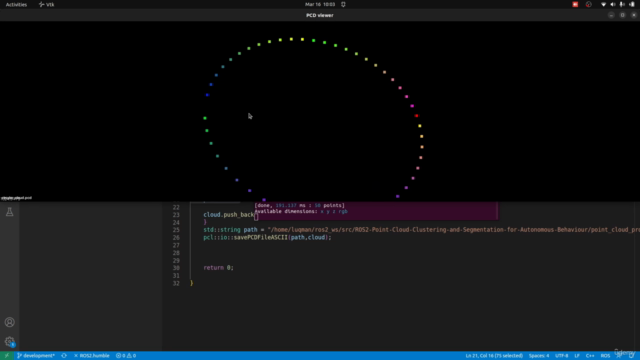This screenshot has width=640, height=360.
Task: Click the green remote window indicator
Action: point(7,356)
